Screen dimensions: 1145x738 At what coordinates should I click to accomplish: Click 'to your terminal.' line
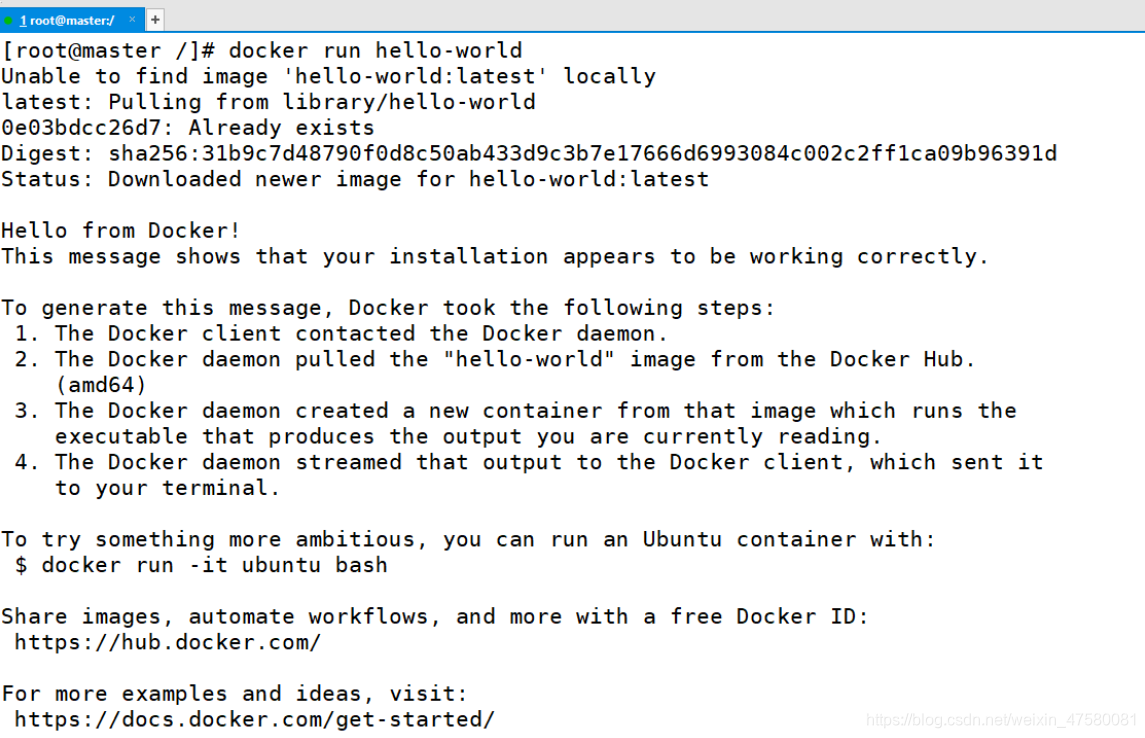tap(167, 488)
